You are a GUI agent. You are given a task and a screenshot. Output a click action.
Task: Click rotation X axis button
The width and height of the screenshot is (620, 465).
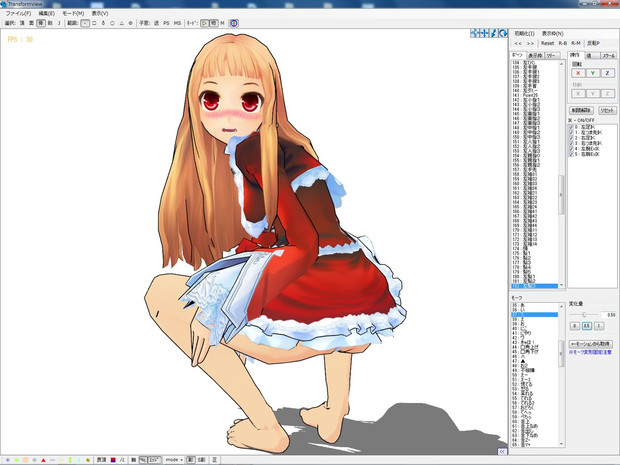click(x=578, y=73)
